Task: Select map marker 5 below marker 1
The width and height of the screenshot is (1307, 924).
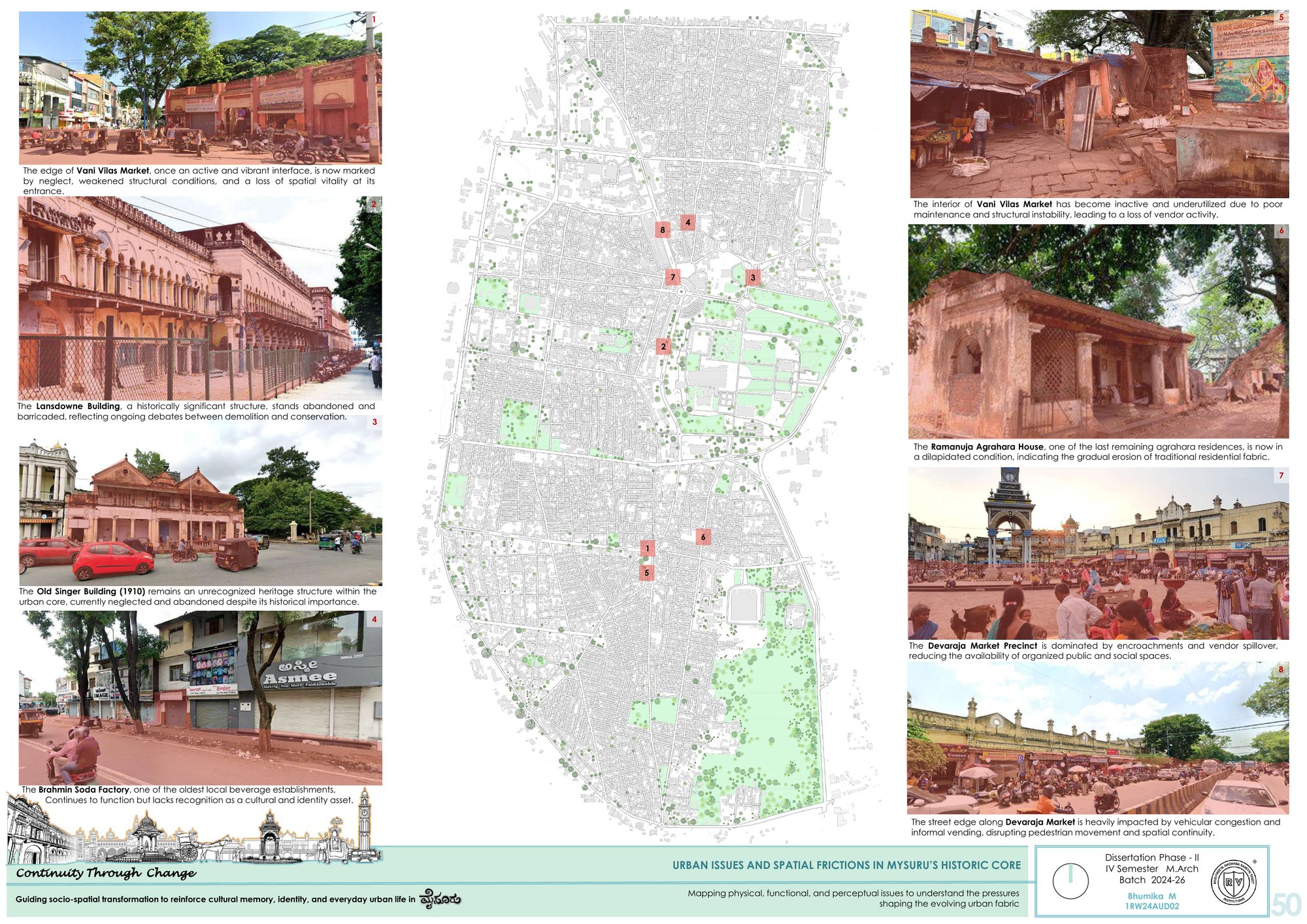Action: click(x=647, y=573)
